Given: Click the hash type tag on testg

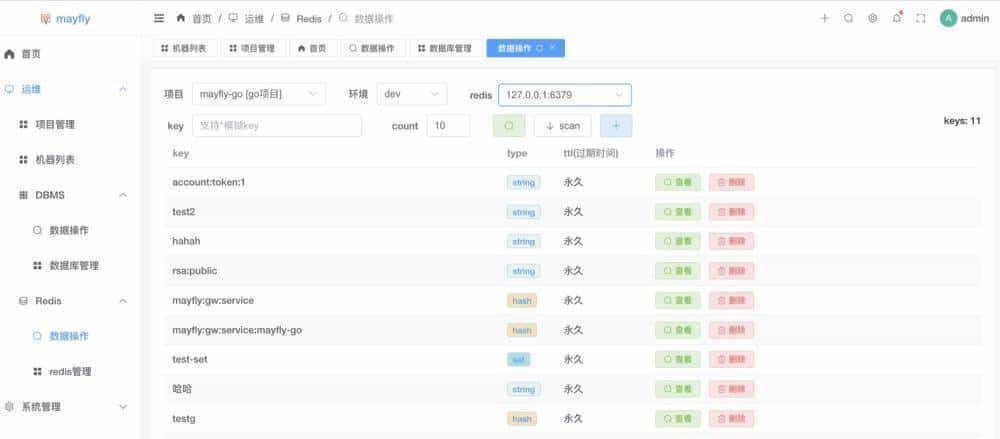Looking at the screenshot, I should pos(522,419).
